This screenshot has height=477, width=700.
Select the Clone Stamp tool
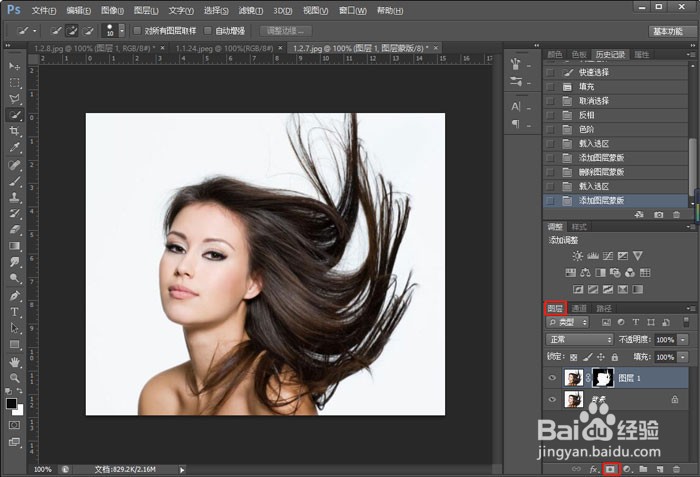(14, 197)
